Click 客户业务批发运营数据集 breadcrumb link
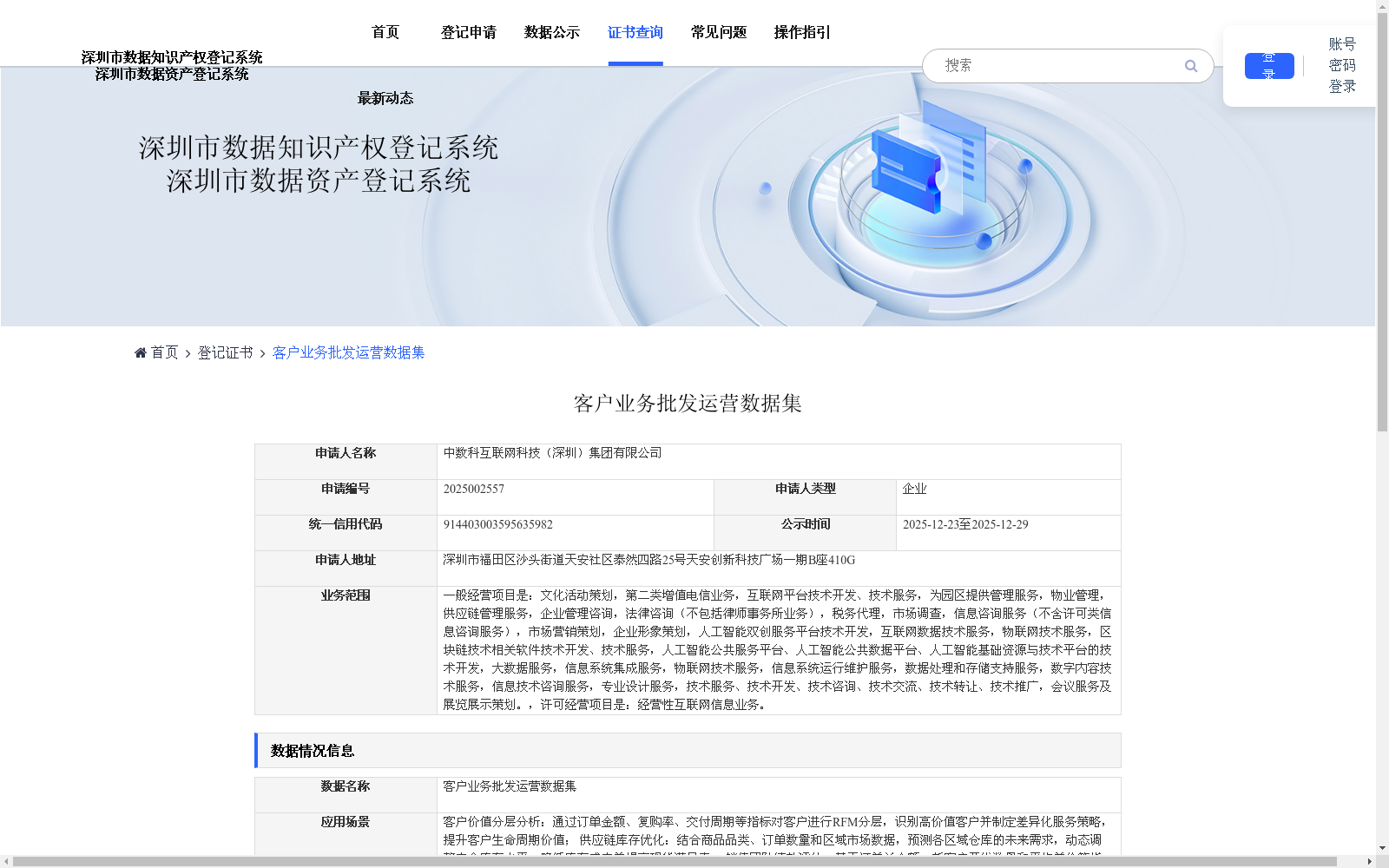1389x868 pixels. pos(349,352)
